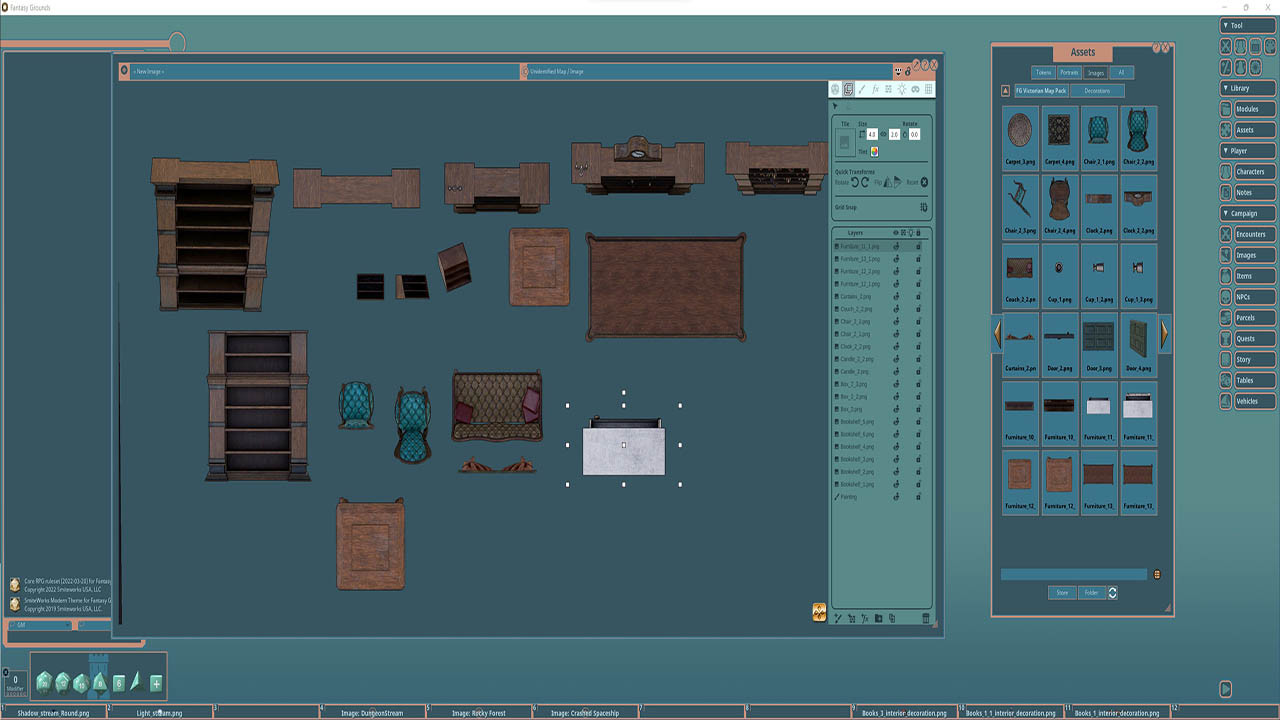Toggle the lightbulb icon in the Layers header

click(911, 233)
